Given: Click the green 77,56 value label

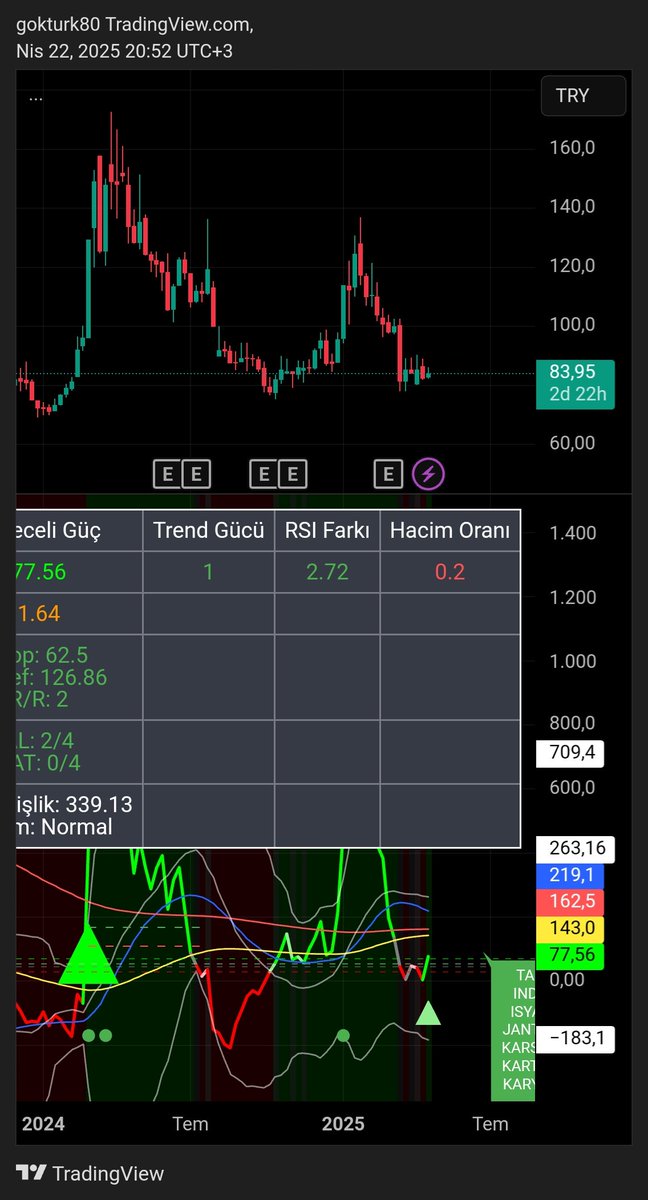Looking at the screenshot, I should click(572, 954).
